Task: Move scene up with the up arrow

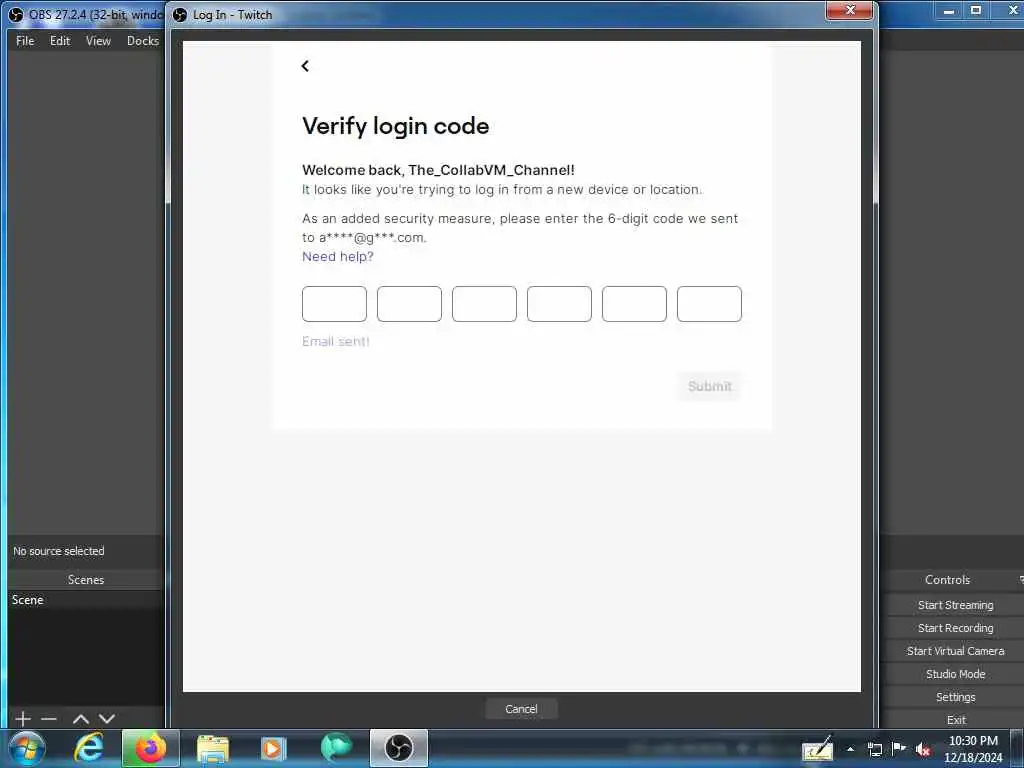Action: (81, 719)
